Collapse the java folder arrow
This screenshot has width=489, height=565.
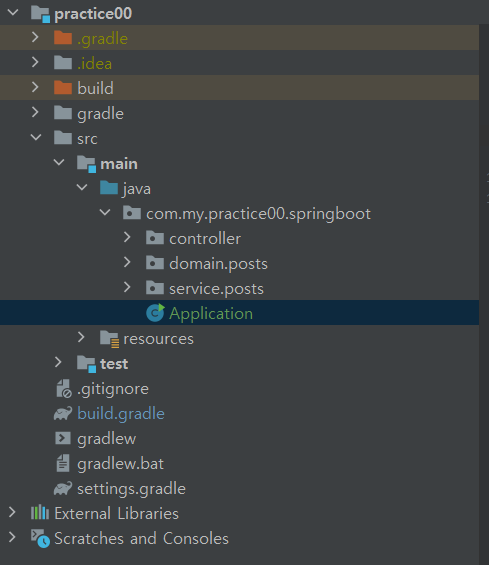82,187
